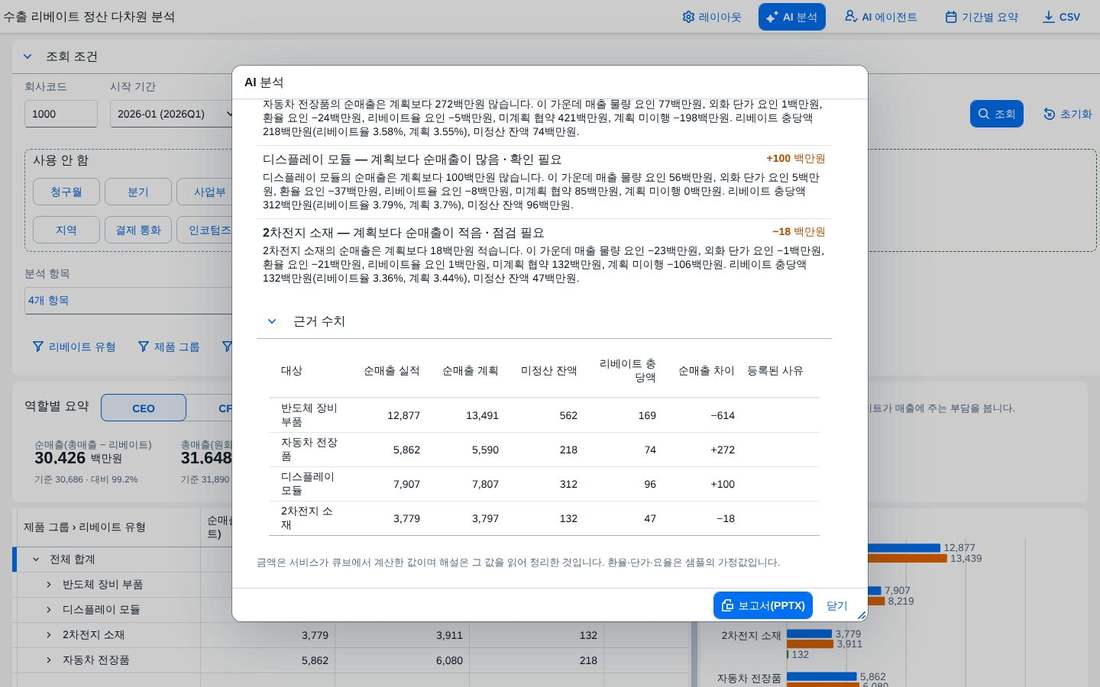Select the 분기 dimension chip
1100x687 pixels.
(x=138, y=192)
